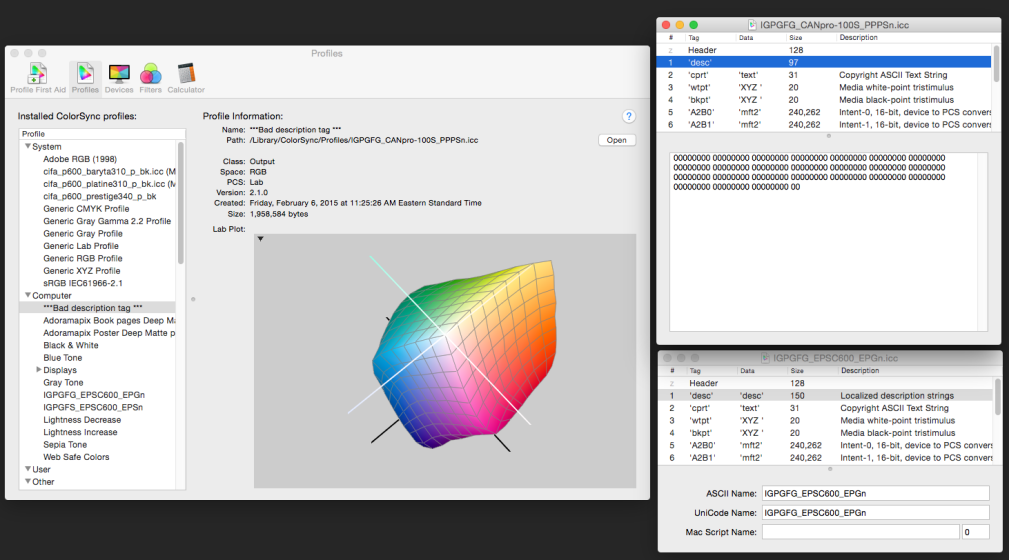Select 'cprt' row in CANpro window
This screenshot has height=560, width=1009.
(824, 75)
